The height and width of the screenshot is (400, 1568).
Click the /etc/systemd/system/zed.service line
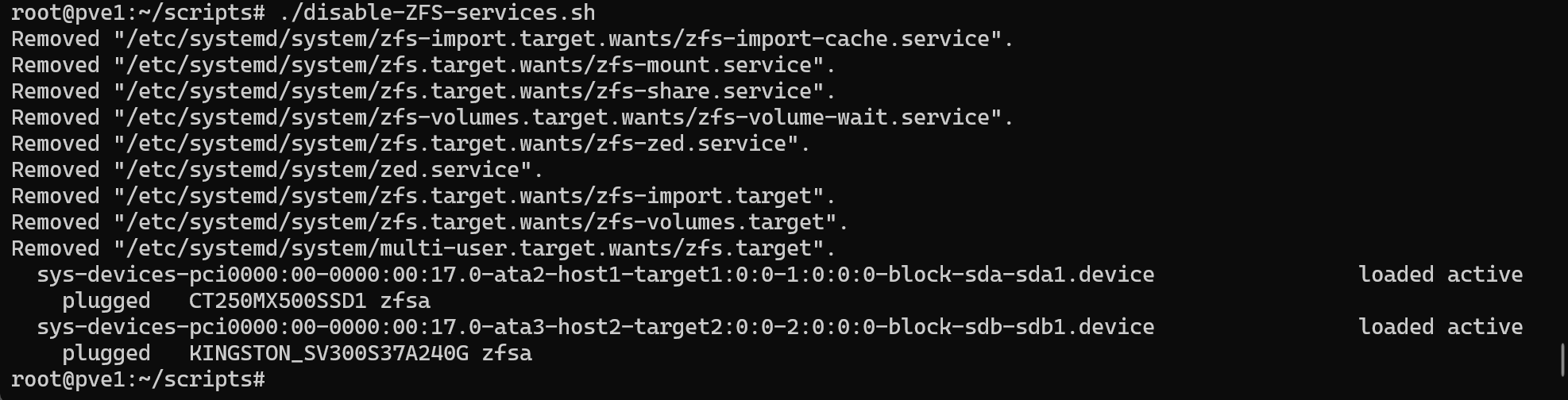point(277,171)
